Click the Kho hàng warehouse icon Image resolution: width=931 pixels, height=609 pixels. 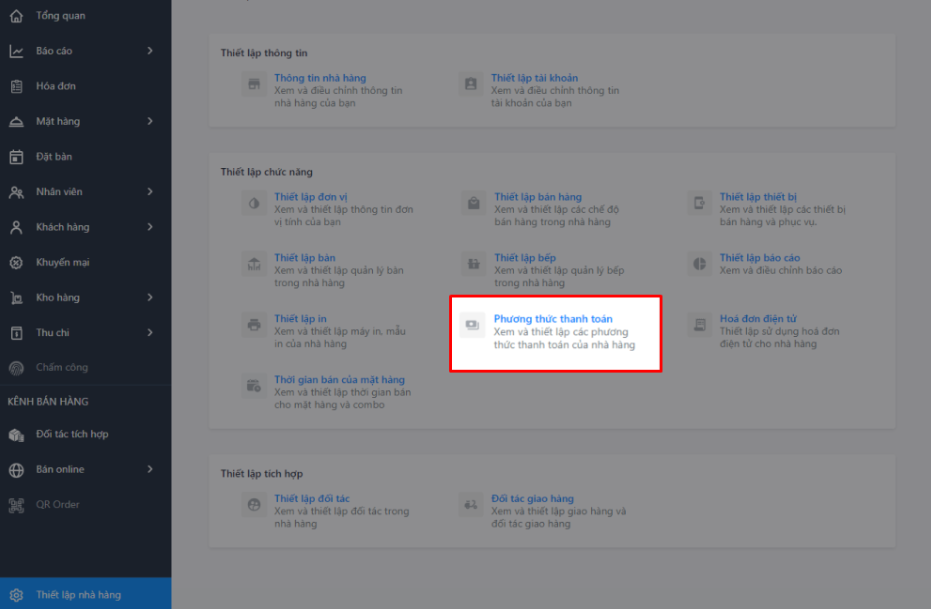tap(16, 297)
